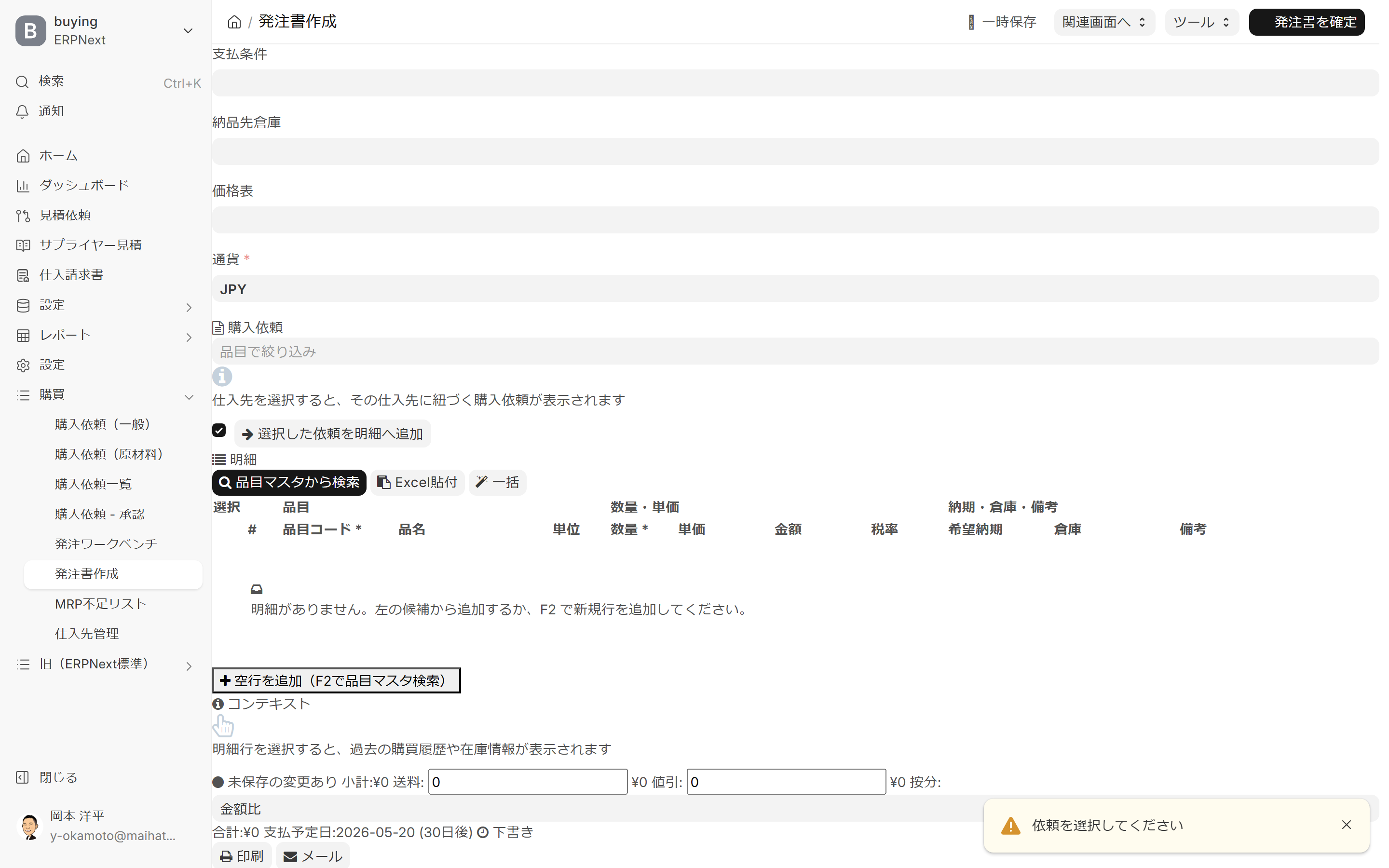The image size is (1389, 868).
Task: Open the ダッシュボード chart icon
Action: [x=23, y=186]
